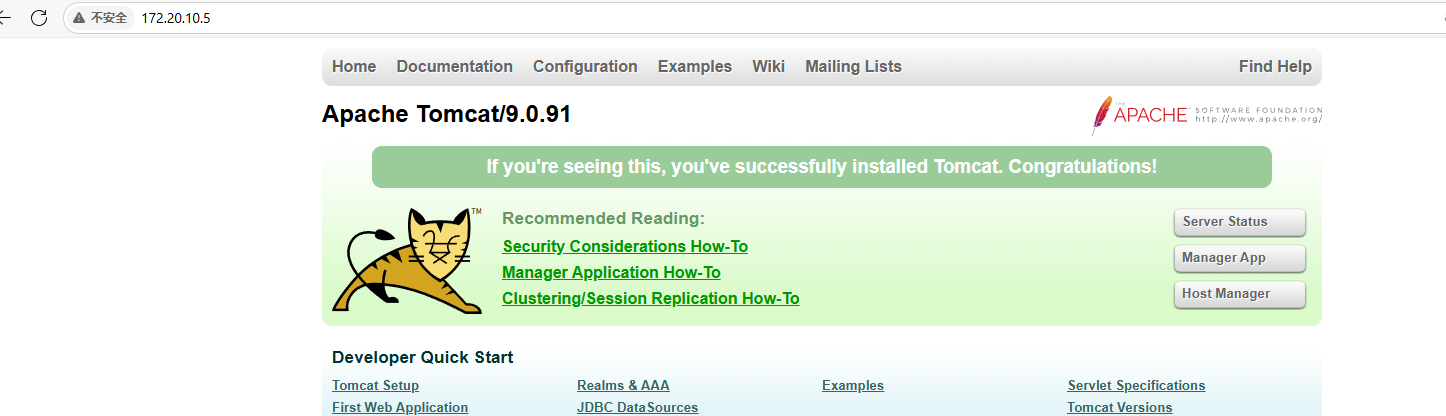Reload the page with the refresh icon

click(x=39, y=18)
